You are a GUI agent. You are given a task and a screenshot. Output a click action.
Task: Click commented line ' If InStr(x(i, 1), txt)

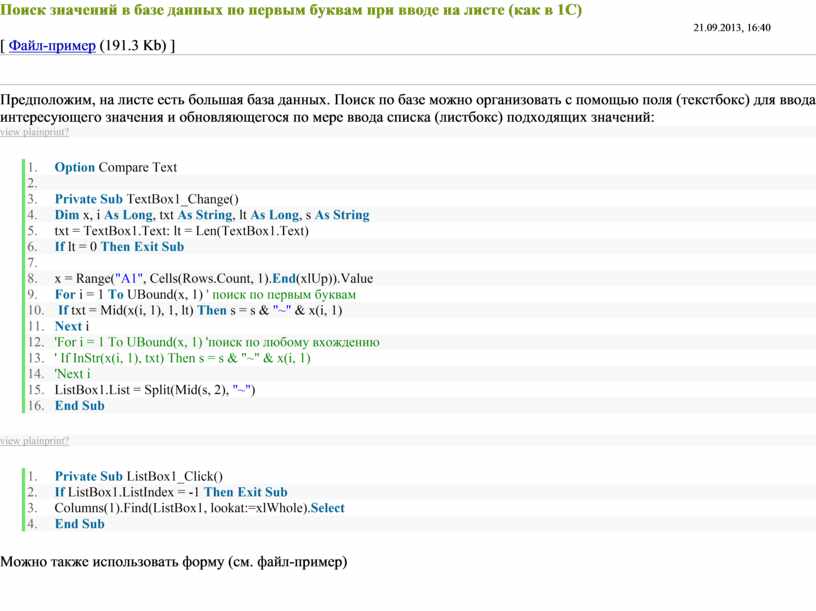pos(183,358)
